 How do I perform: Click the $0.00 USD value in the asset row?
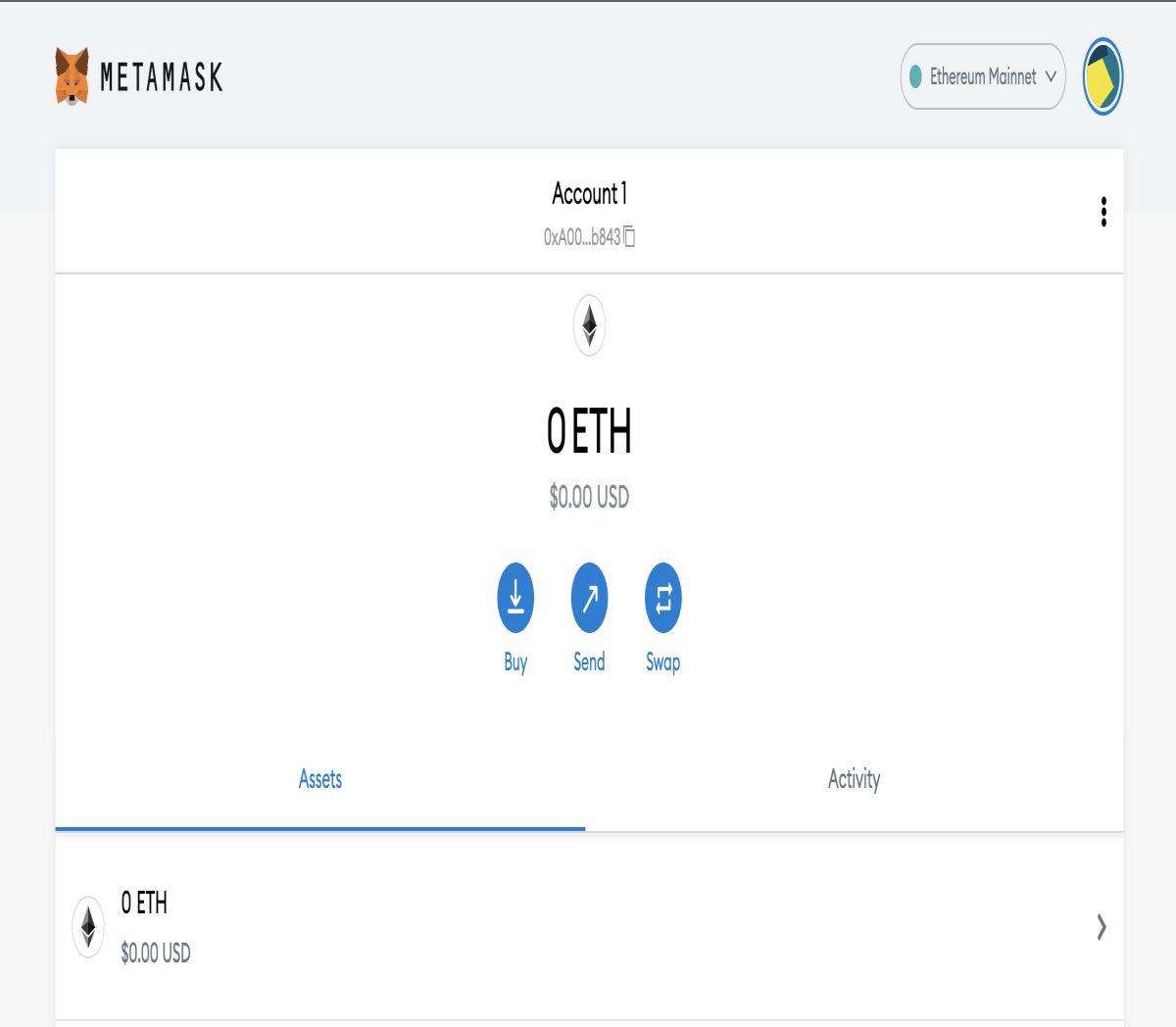(x=156, y=953)
